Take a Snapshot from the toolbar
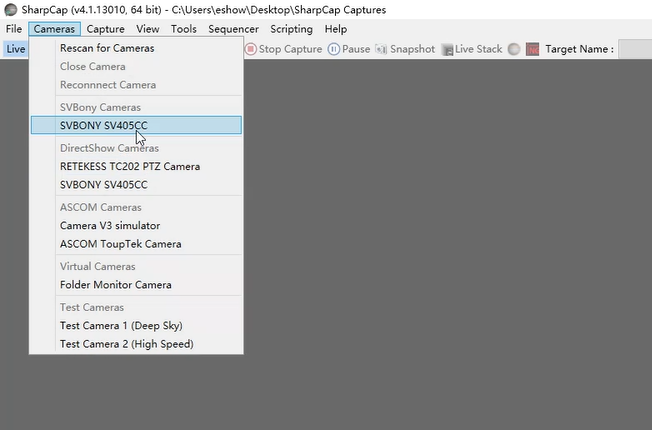The height and width of the screenshot is (430, 652). tap(405, 49)
